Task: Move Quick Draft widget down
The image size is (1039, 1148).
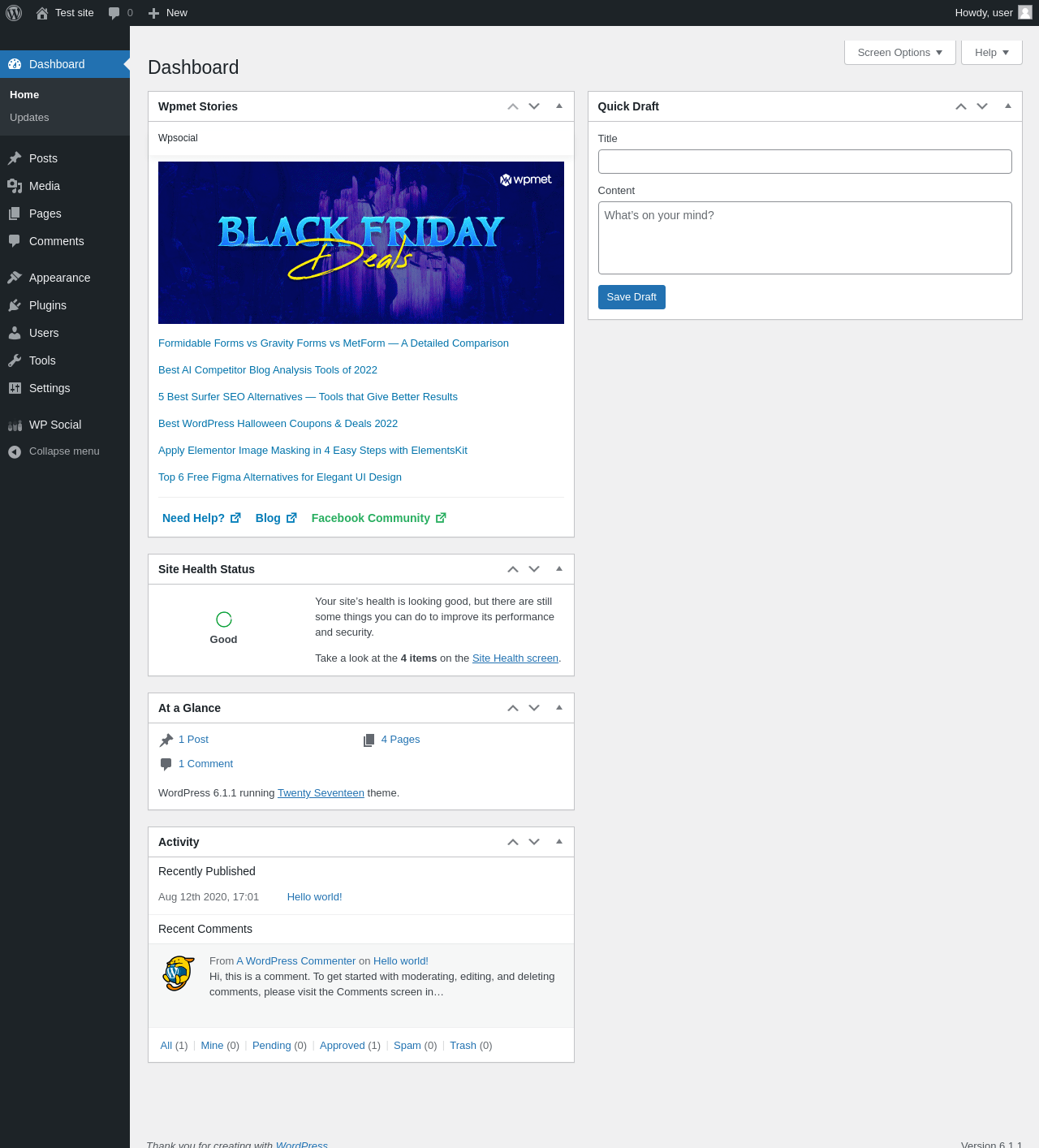Action: pos(982,106)
